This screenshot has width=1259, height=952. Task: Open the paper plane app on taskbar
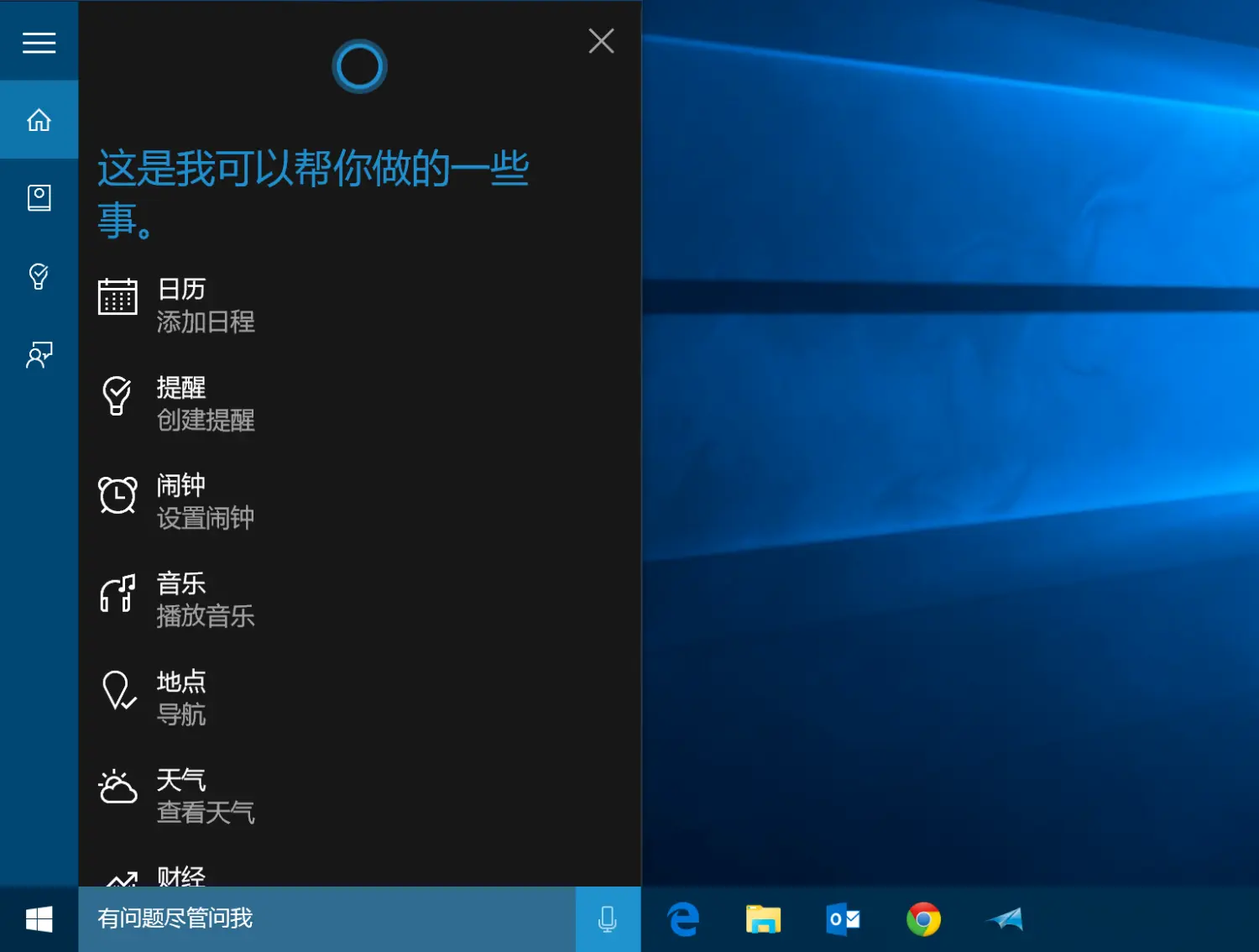1005,919
